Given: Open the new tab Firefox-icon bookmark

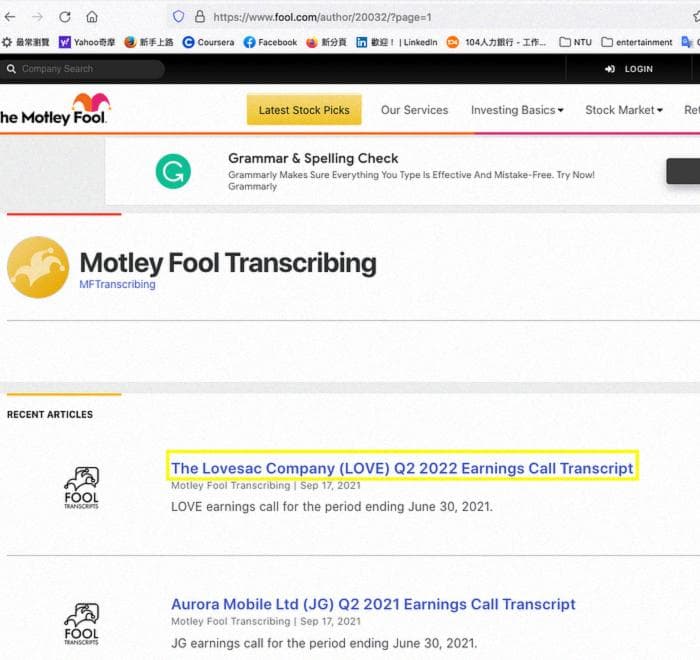Looking at the screenshot, I should pyautogui.click(x=326, y=42).
